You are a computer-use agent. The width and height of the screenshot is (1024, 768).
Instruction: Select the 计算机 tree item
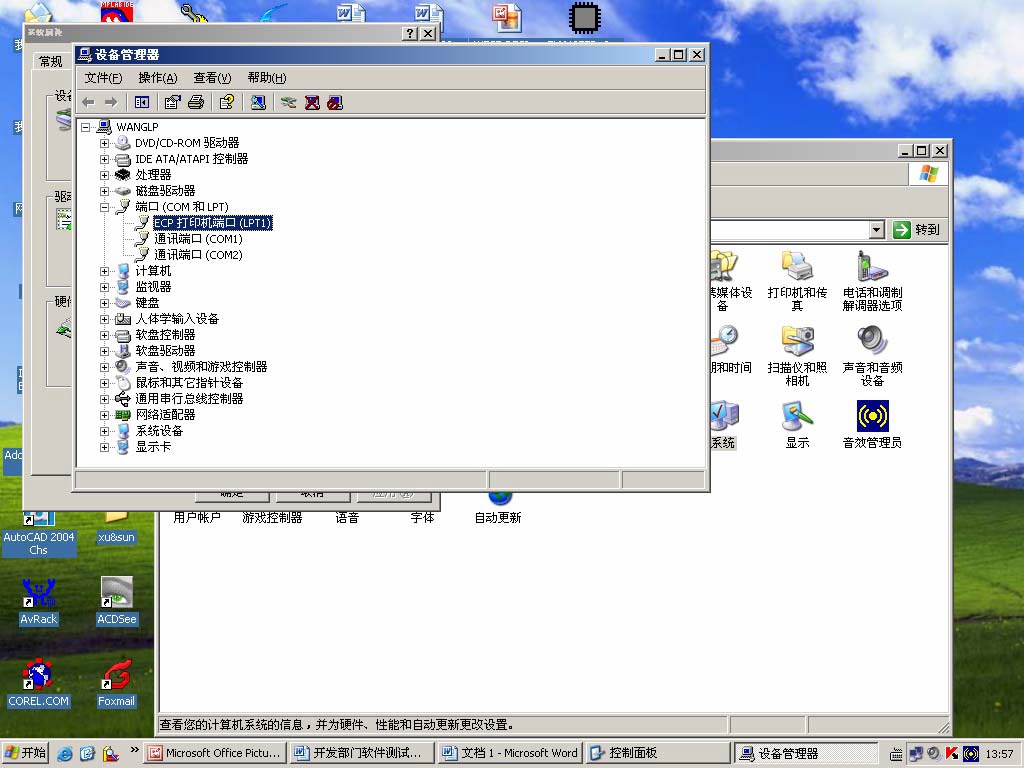(153, 271)
